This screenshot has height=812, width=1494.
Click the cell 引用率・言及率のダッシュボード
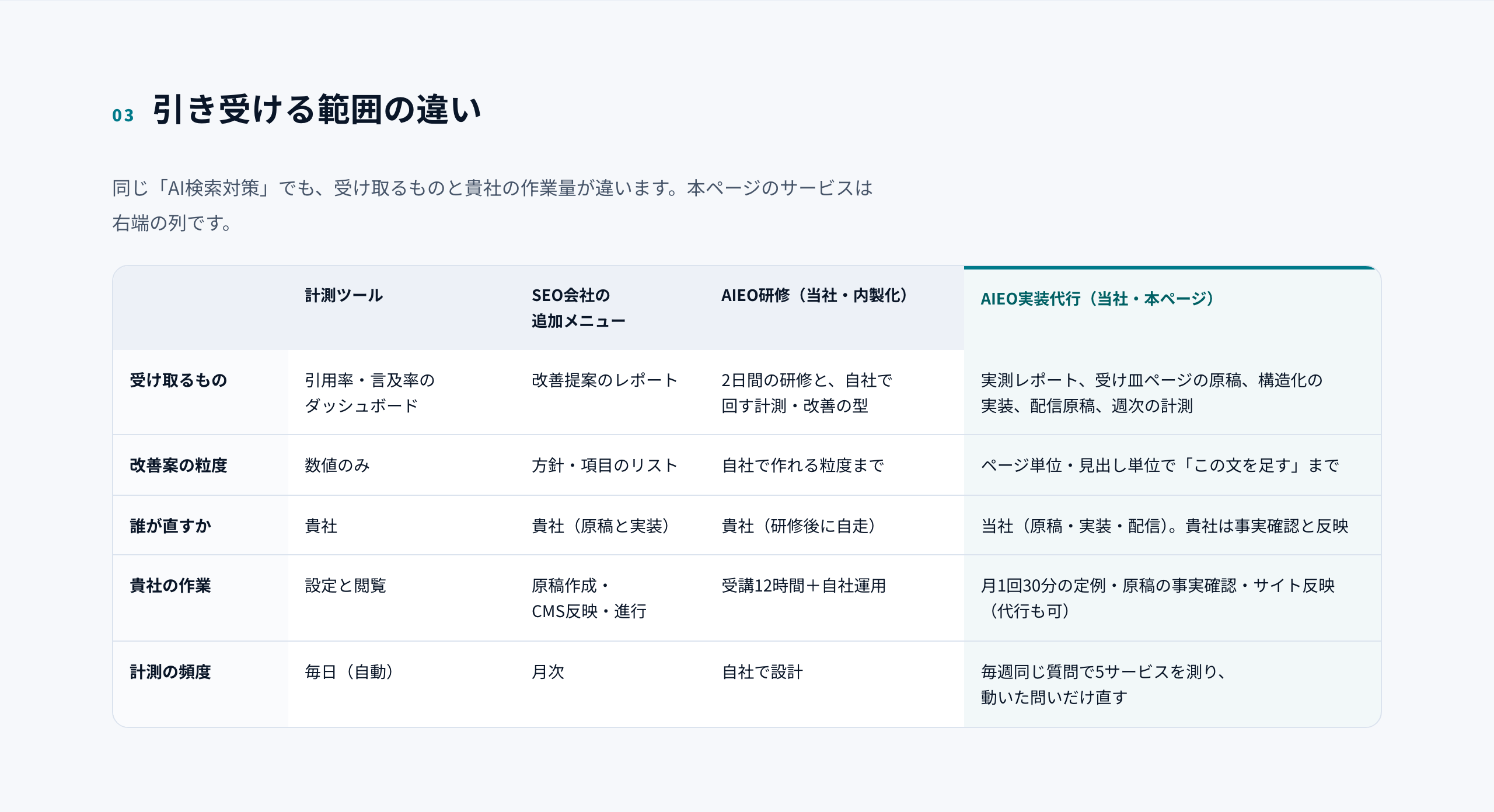370,393
